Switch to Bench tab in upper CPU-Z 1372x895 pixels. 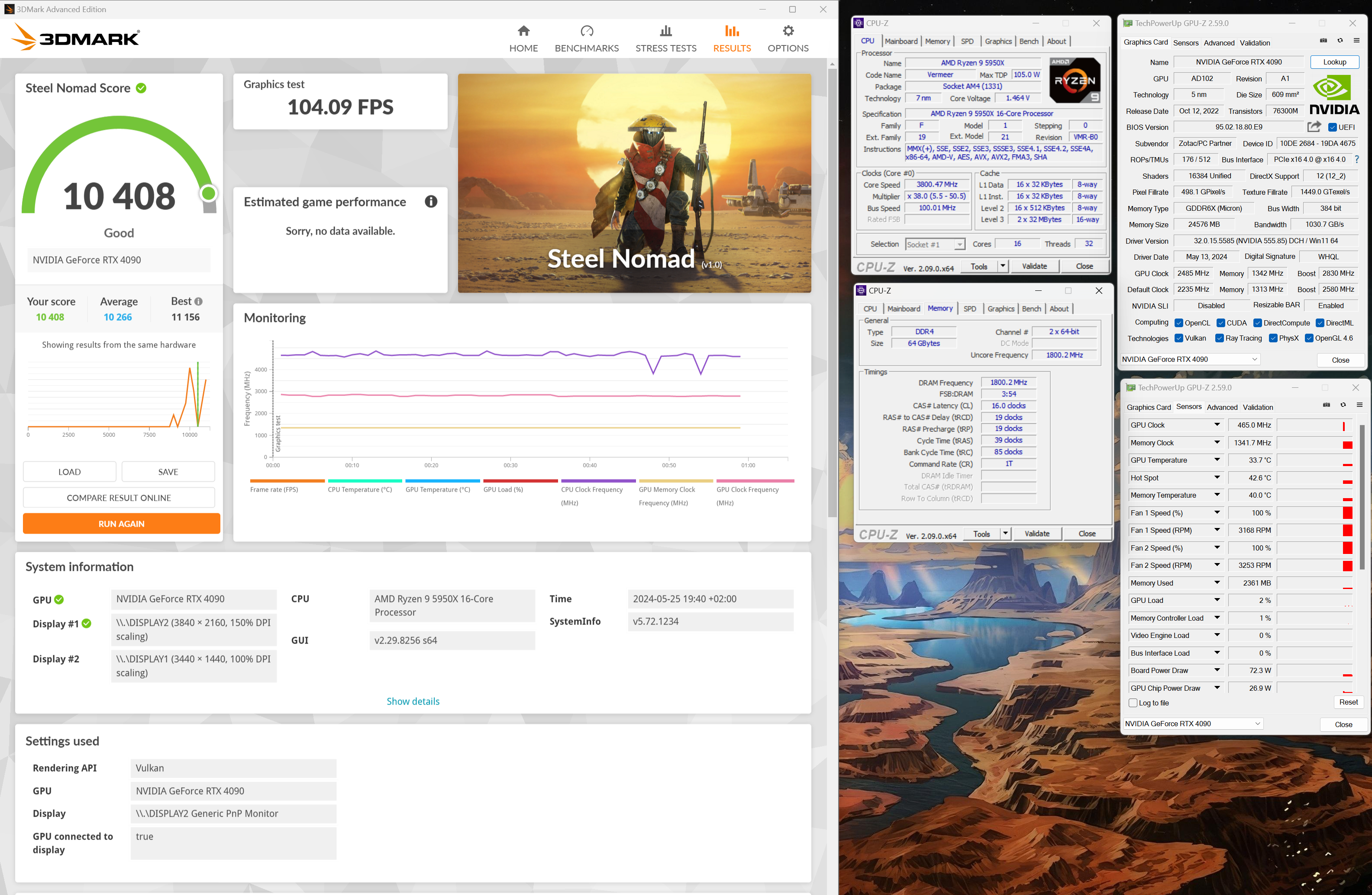coord(1028,41)
